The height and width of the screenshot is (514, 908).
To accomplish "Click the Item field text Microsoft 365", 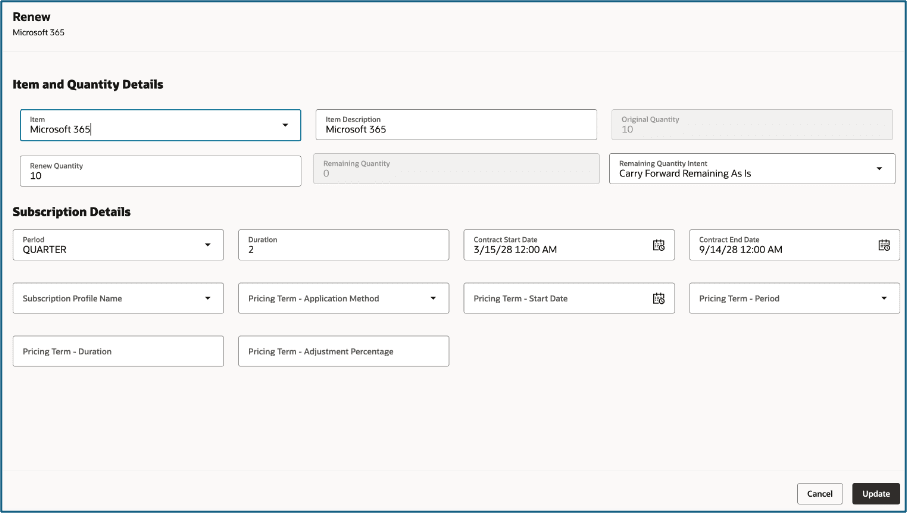I will 60,130.
